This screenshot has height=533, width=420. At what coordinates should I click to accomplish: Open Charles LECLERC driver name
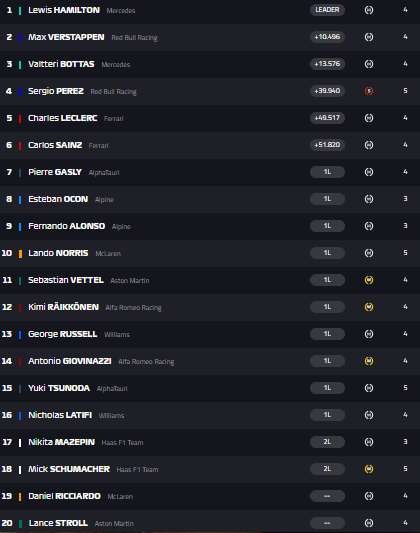pos(63,118)
